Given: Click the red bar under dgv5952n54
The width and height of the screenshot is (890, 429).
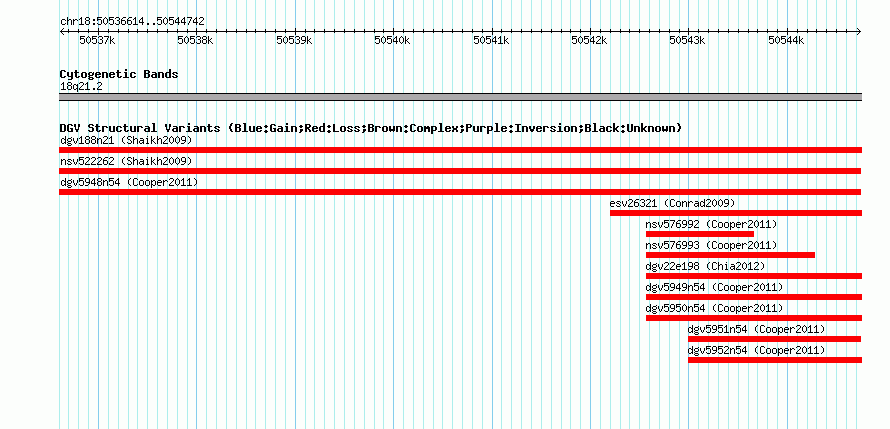Looking at the screenshot, I should pos(775,360).
